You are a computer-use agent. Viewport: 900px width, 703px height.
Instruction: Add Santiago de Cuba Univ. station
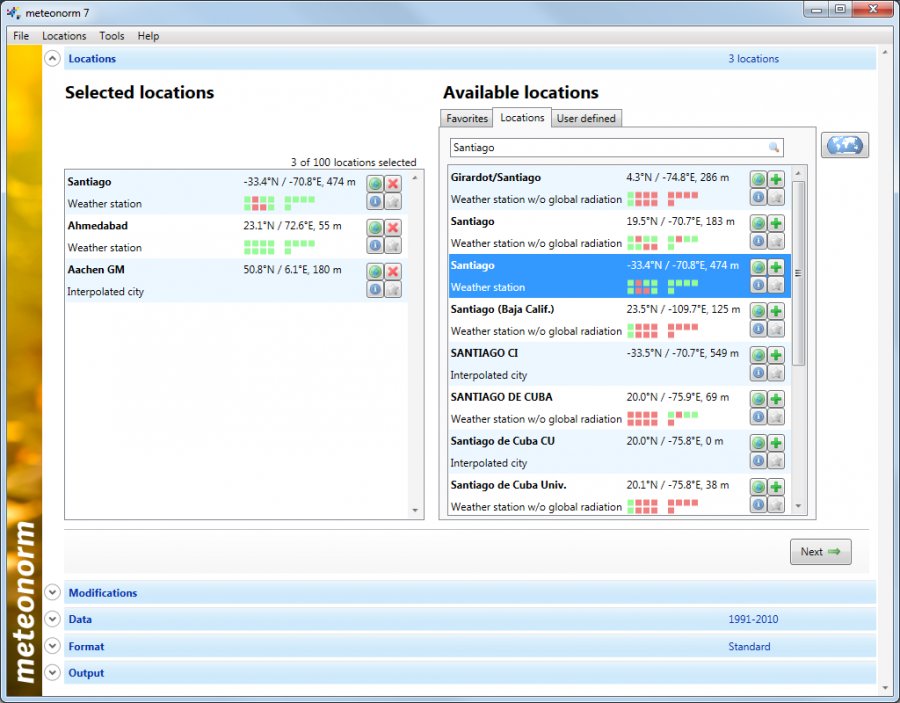pyautogui.click(x=776, y=487)
